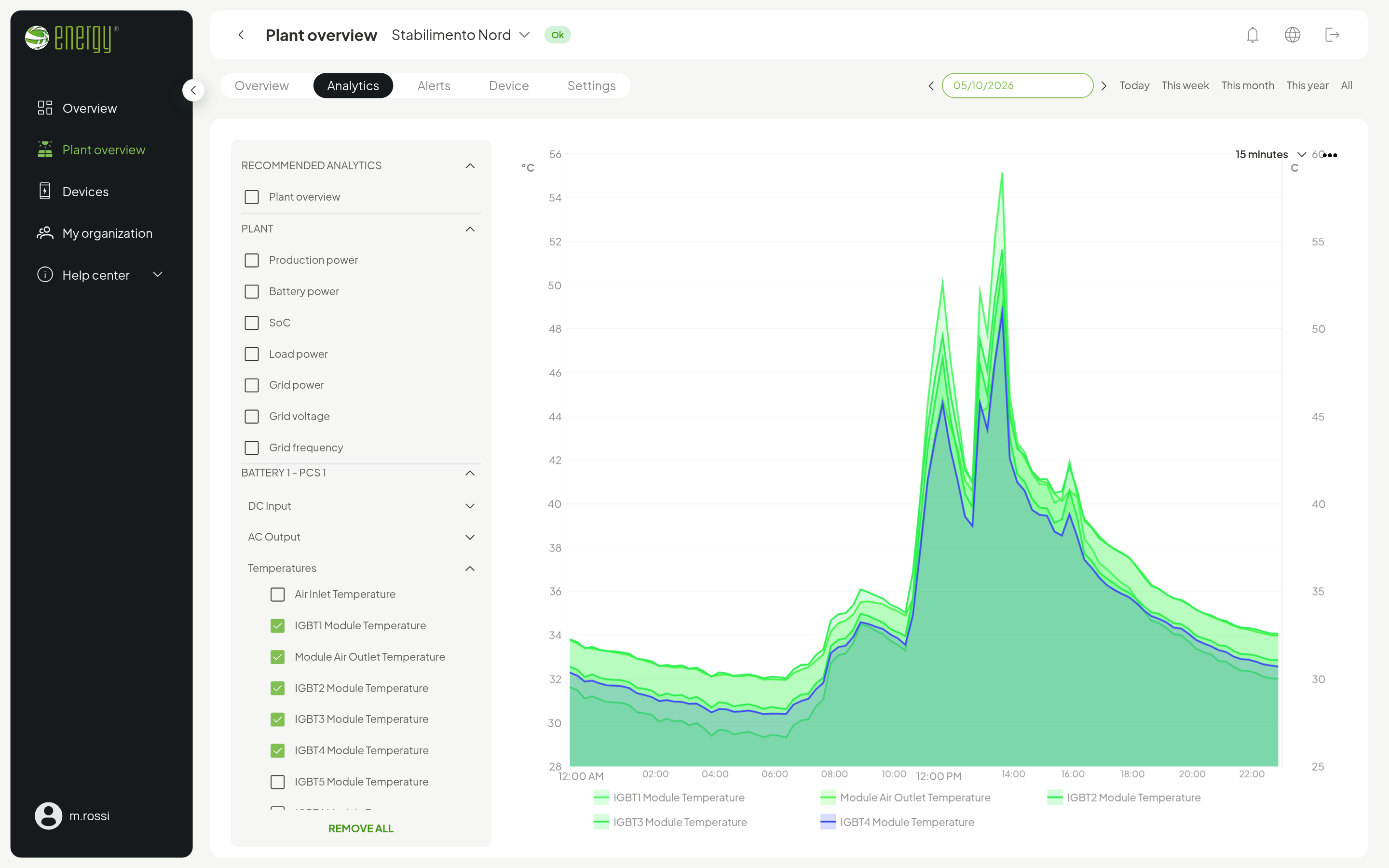
Task: Check the Plant overview analytics checkbox
Action: pos(251,197)
